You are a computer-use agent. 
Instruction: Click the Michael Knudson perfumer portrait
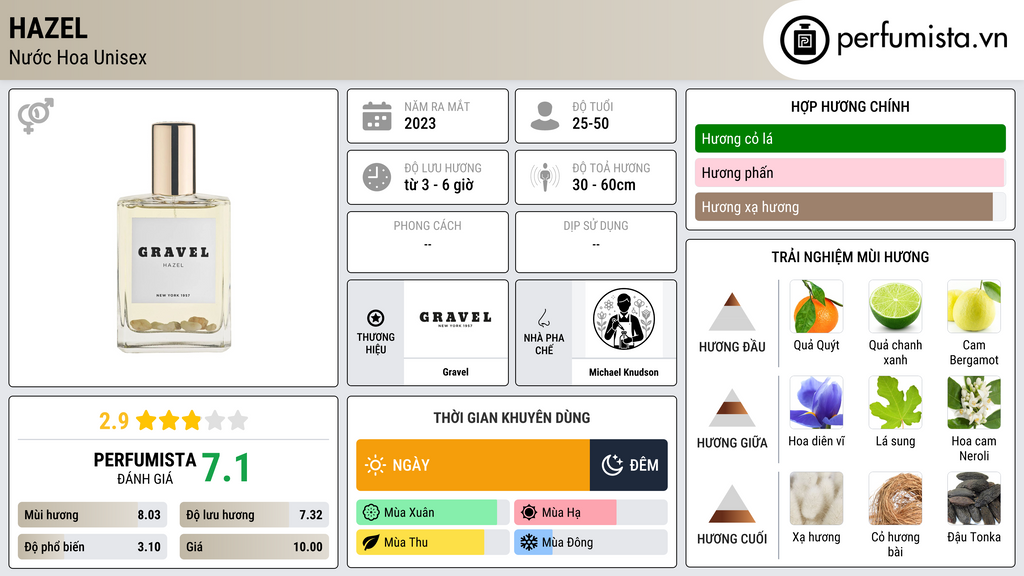coord(624,319)
